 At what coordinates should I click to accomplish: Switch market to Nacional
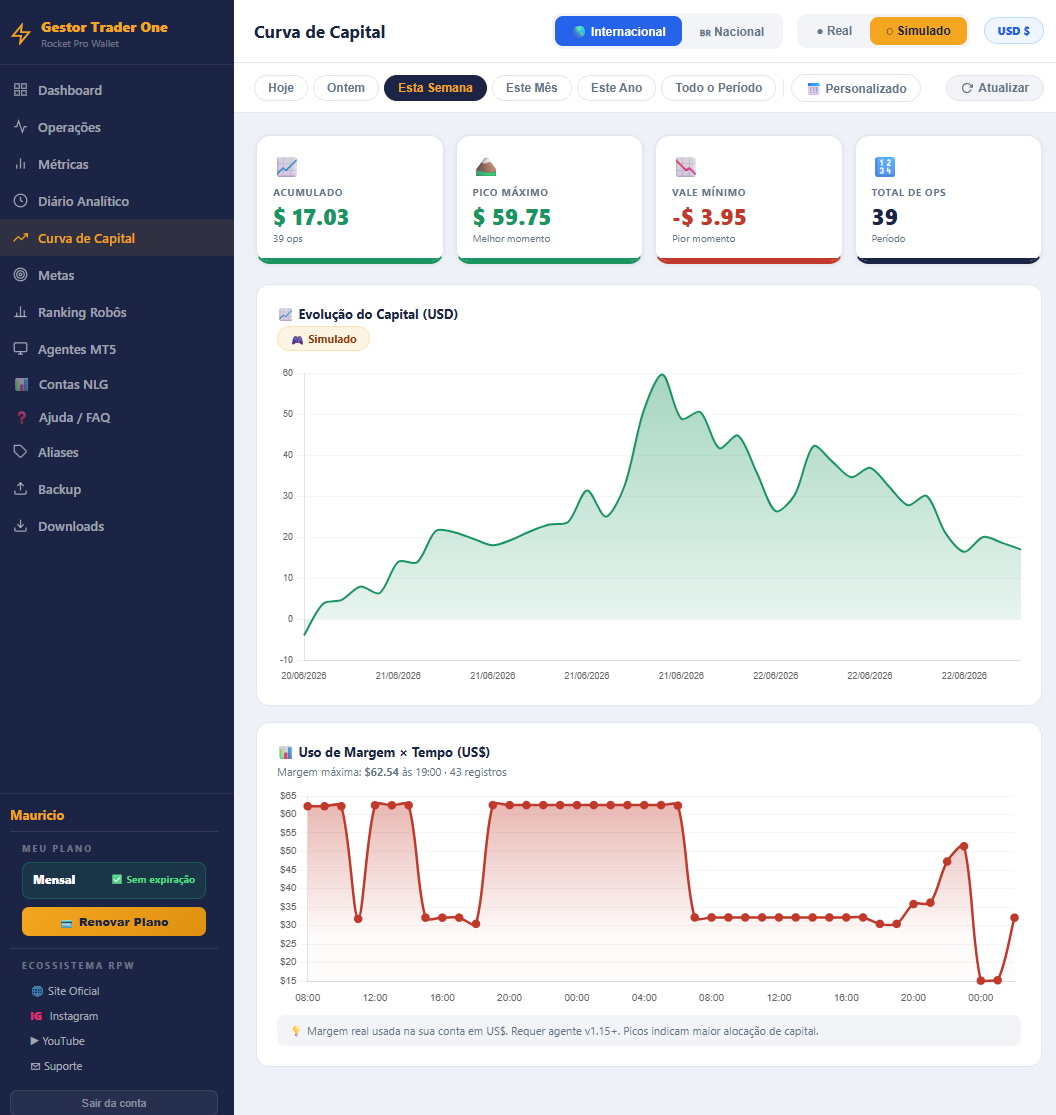[732, 31]
